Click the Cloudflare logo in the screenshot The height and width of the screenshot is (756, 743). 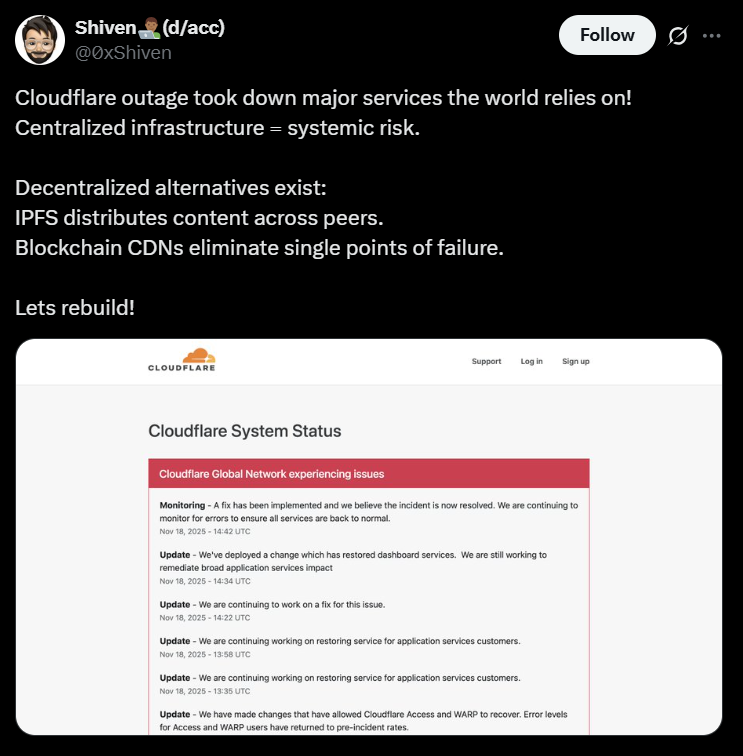click(182, 360)
